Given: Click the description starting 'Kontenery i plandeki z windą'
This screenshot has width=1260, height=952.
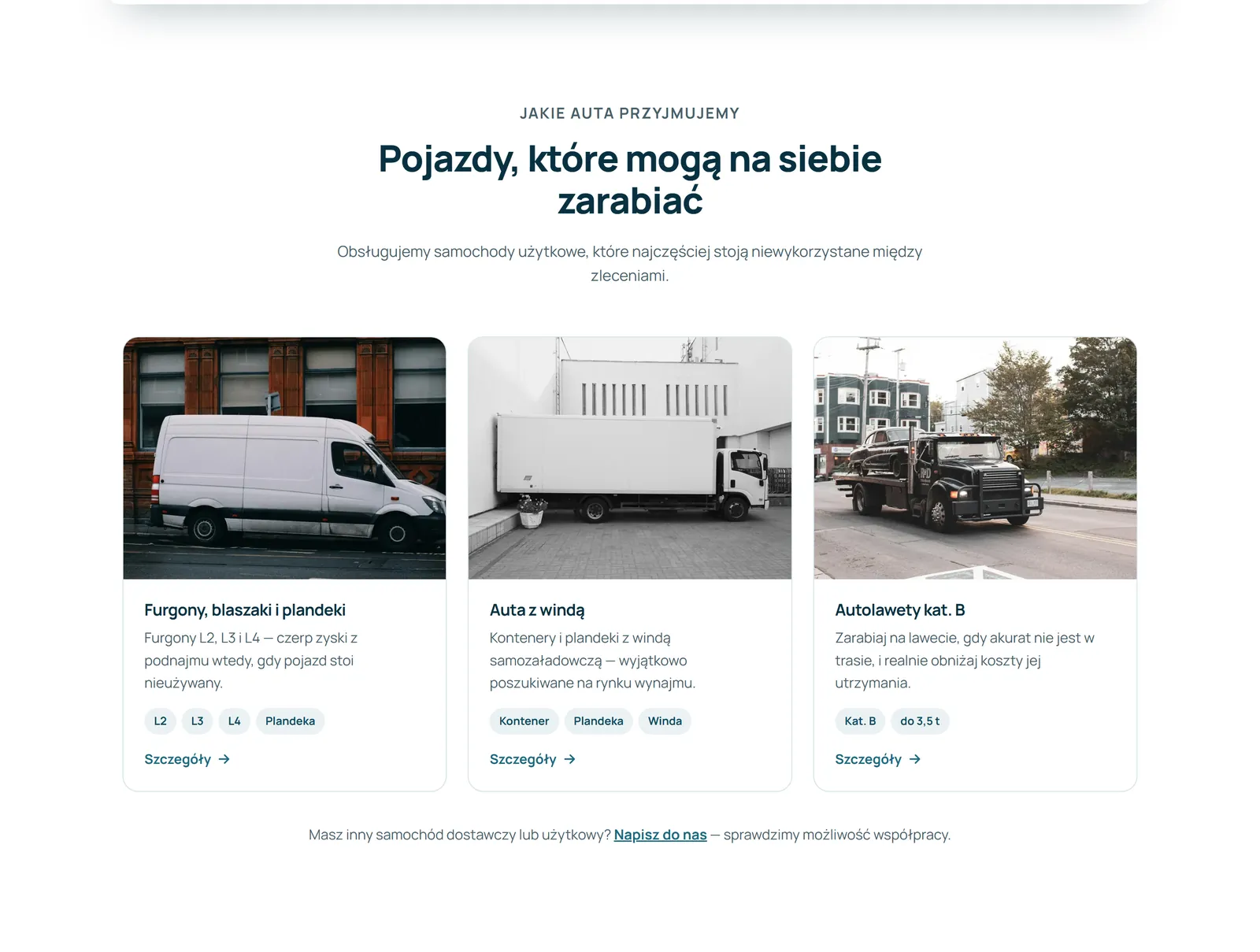Looking at the screenshot, I should pyautogui.click(x=592, y=660).
